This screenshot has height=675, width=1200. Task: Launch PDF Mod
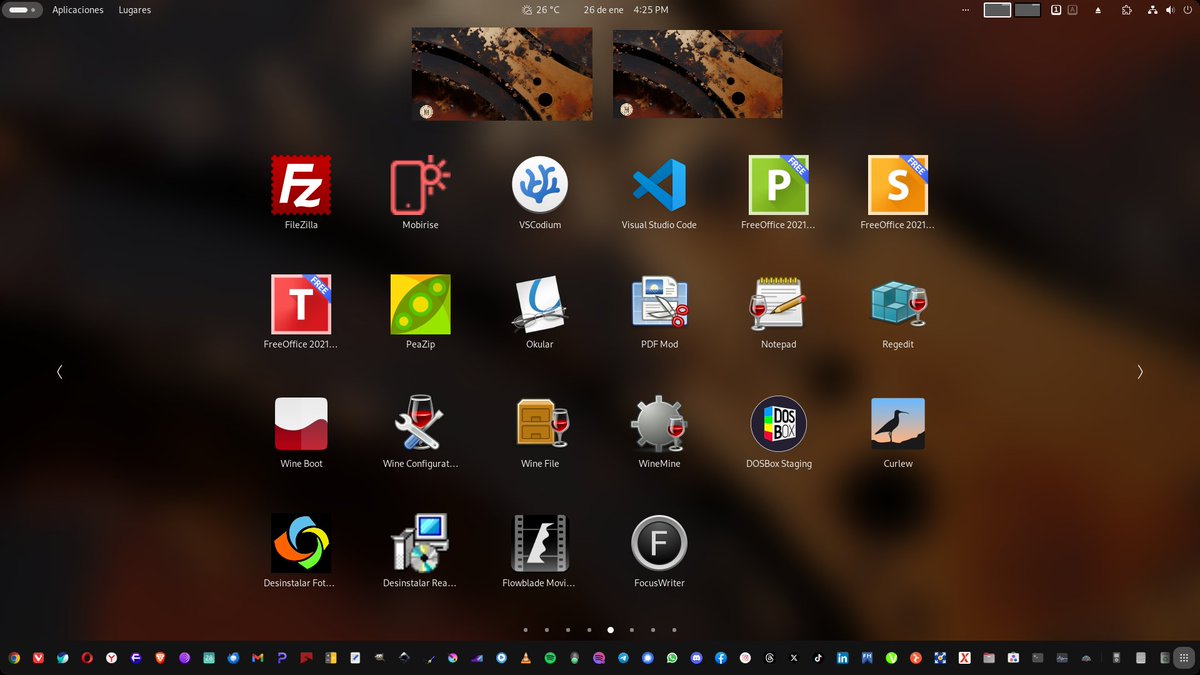point(659,313)
